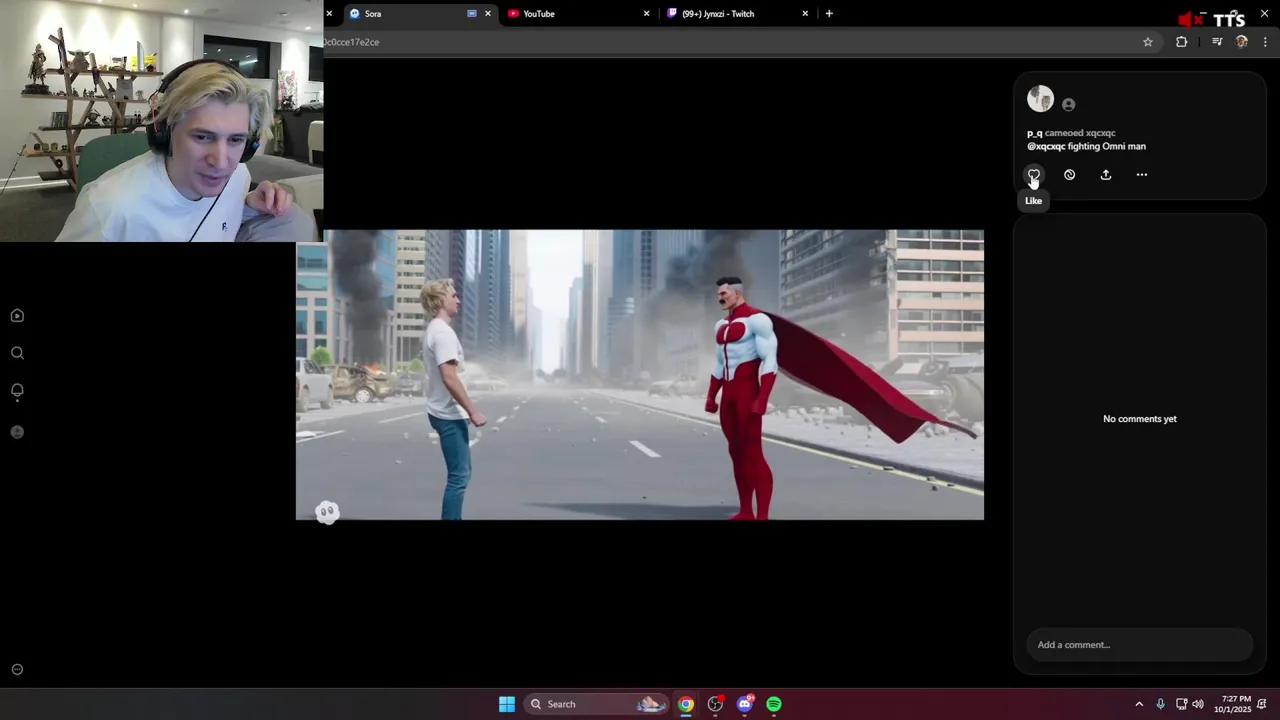Open the bottom-left sidebar more menu
This screenshot has width=1280, height=720.
click(17, 670)
